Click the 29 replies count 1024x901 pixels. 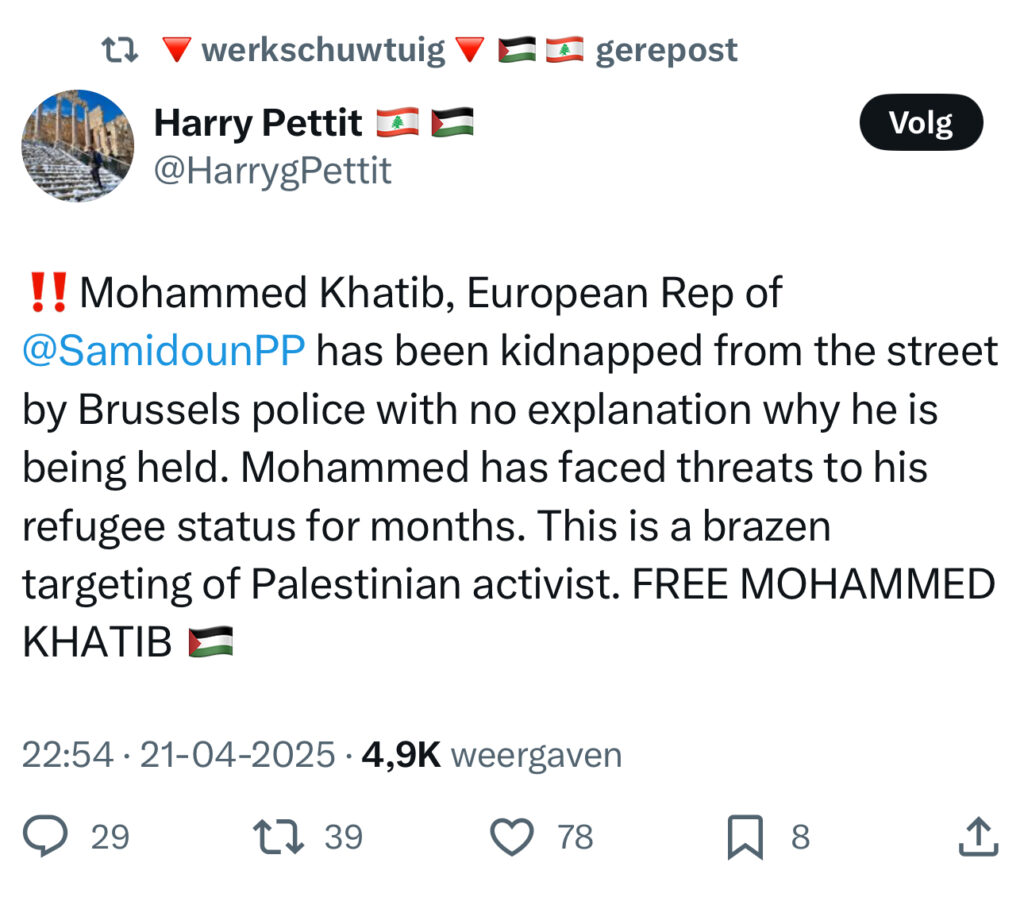point(110,836)
